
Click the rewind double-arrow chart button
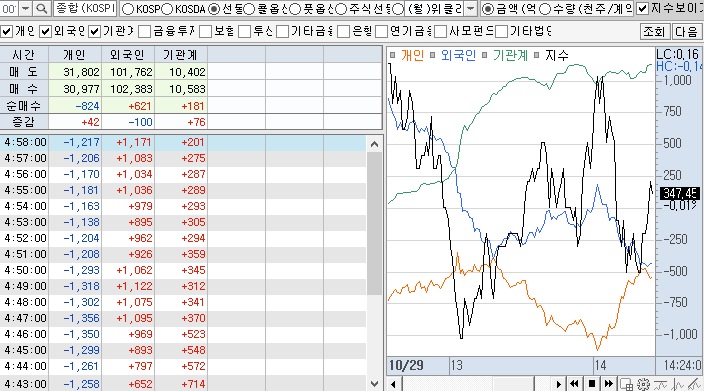574,384
